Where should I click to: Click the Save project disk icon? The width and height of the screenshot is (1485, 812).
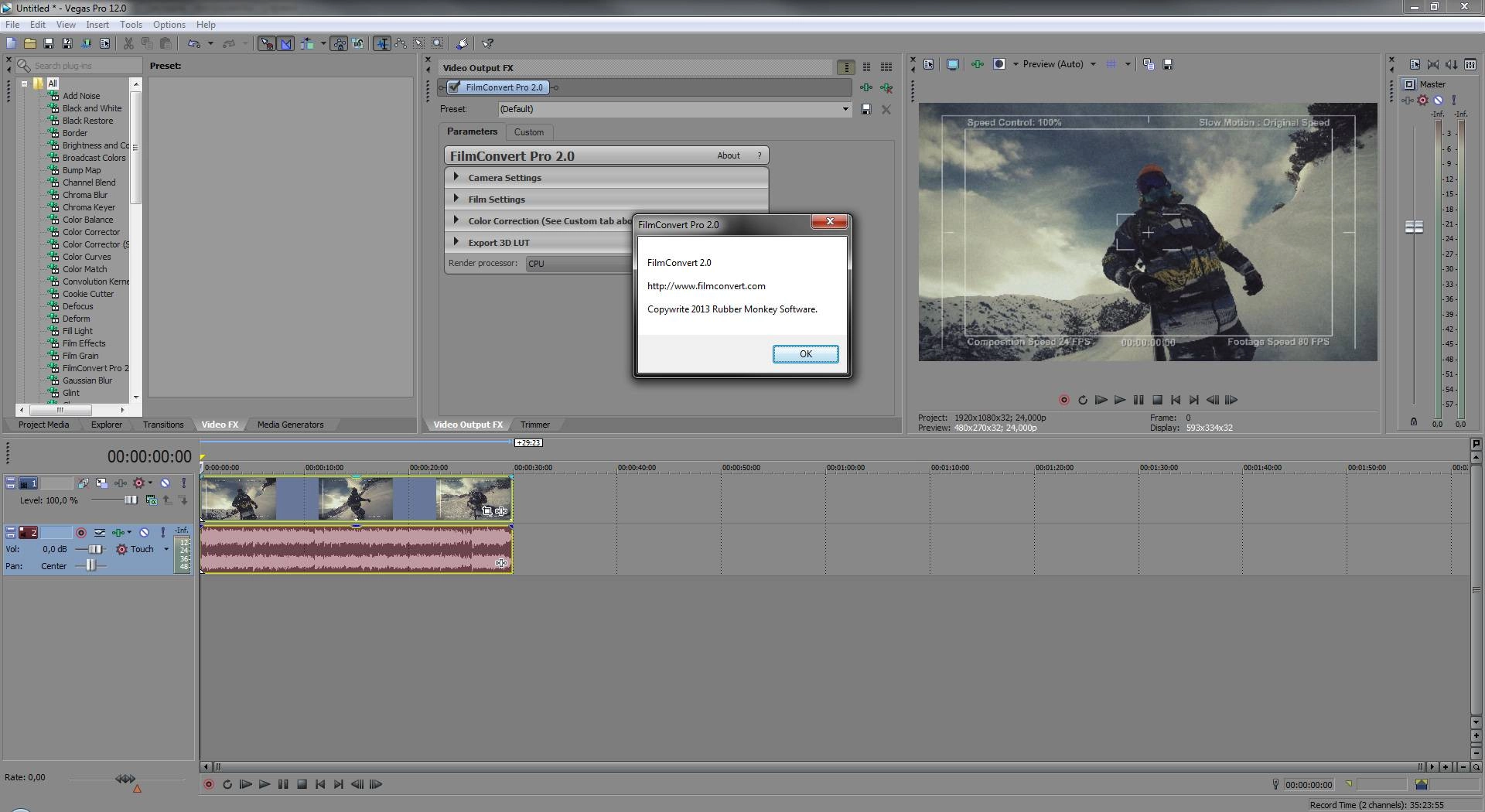pos(49,43)
